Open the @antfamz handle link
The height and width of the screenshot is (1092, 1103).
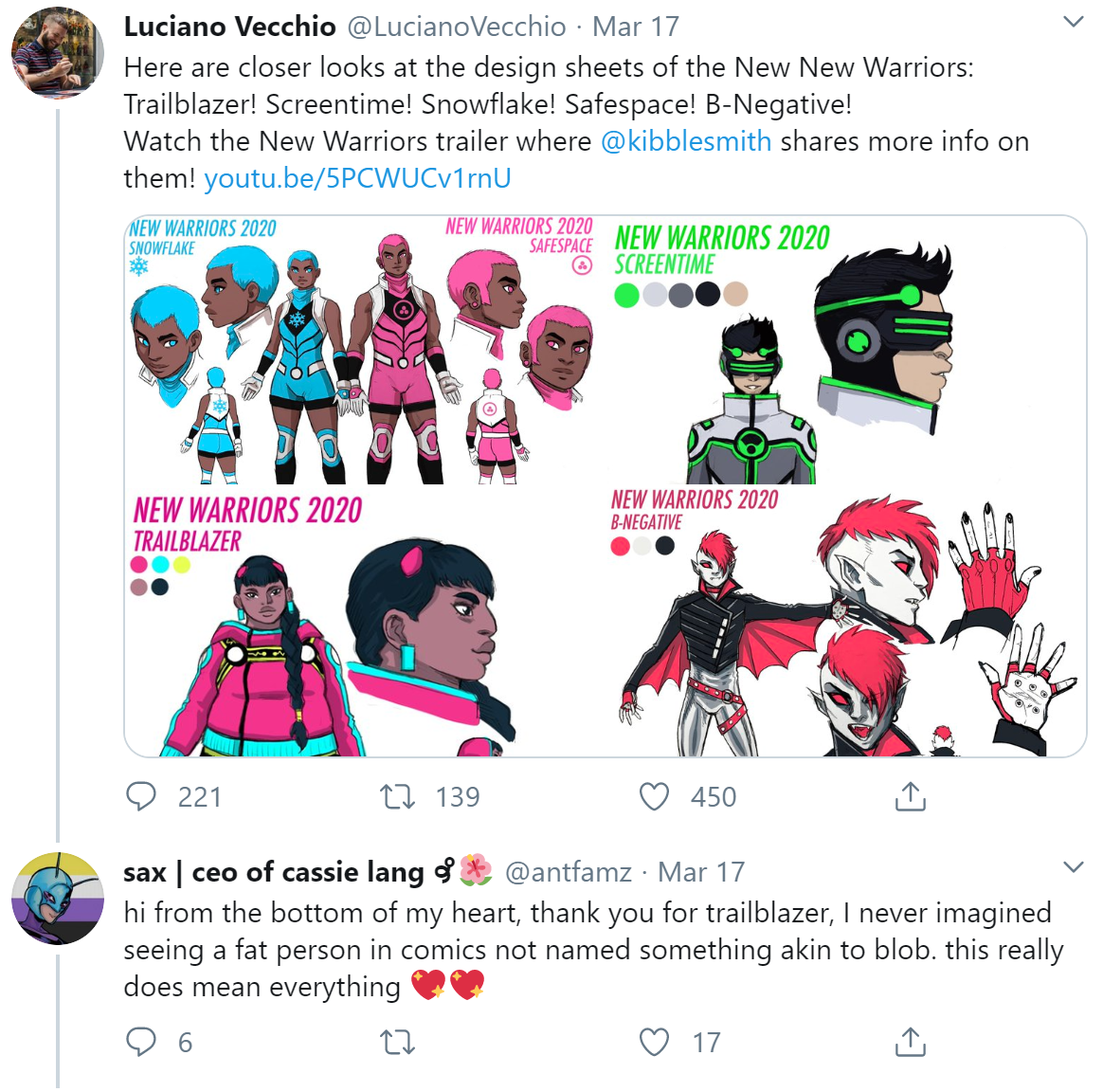click(x=569, y=872)
